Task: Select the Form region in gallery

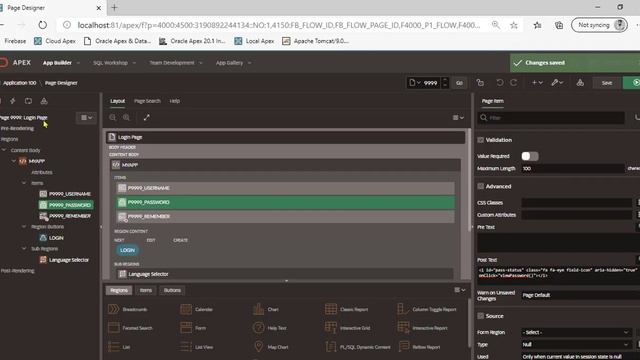Action: point(193,328)
